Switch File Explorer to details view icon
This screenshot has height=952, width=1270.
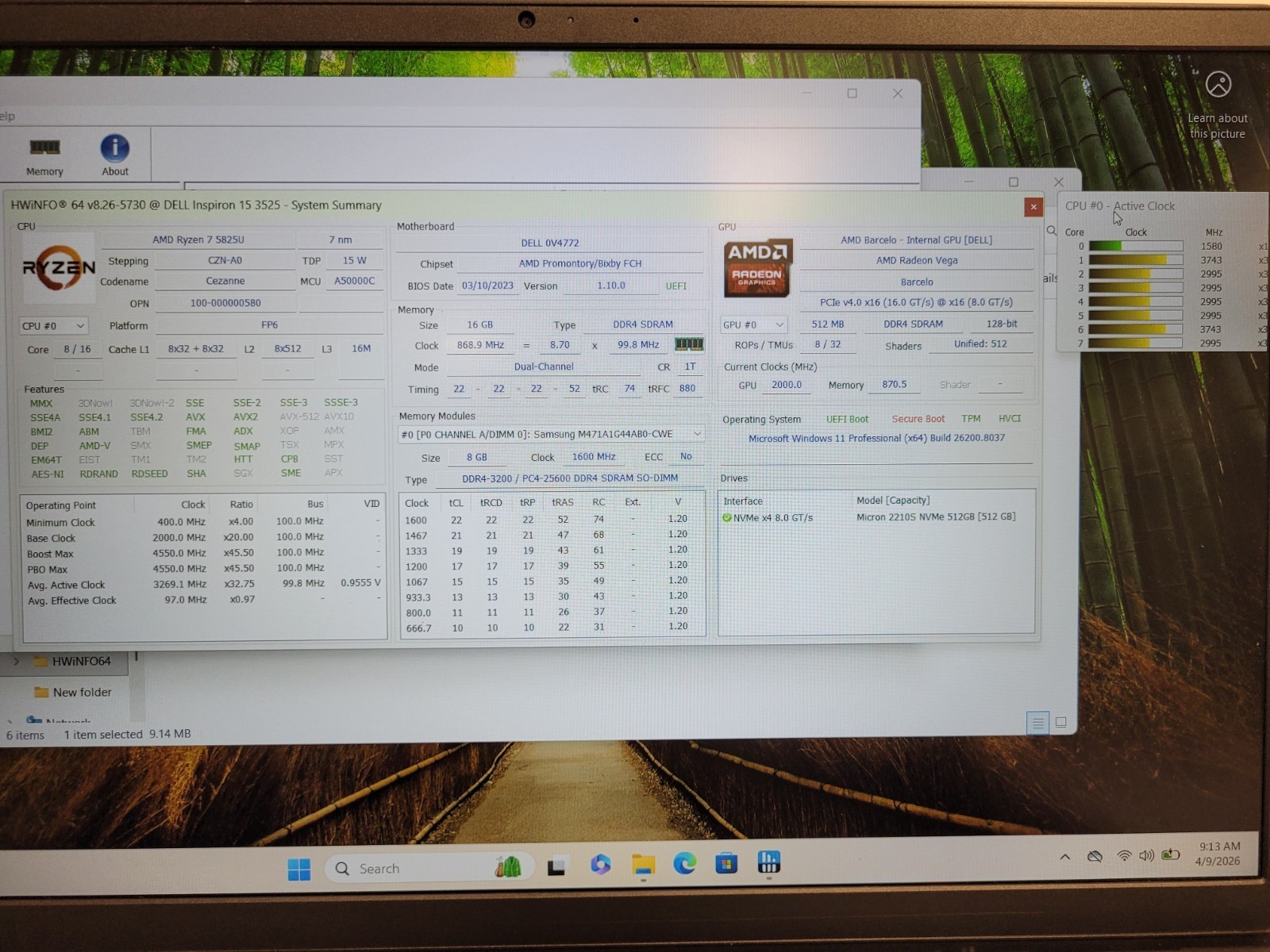(1037, 723)
